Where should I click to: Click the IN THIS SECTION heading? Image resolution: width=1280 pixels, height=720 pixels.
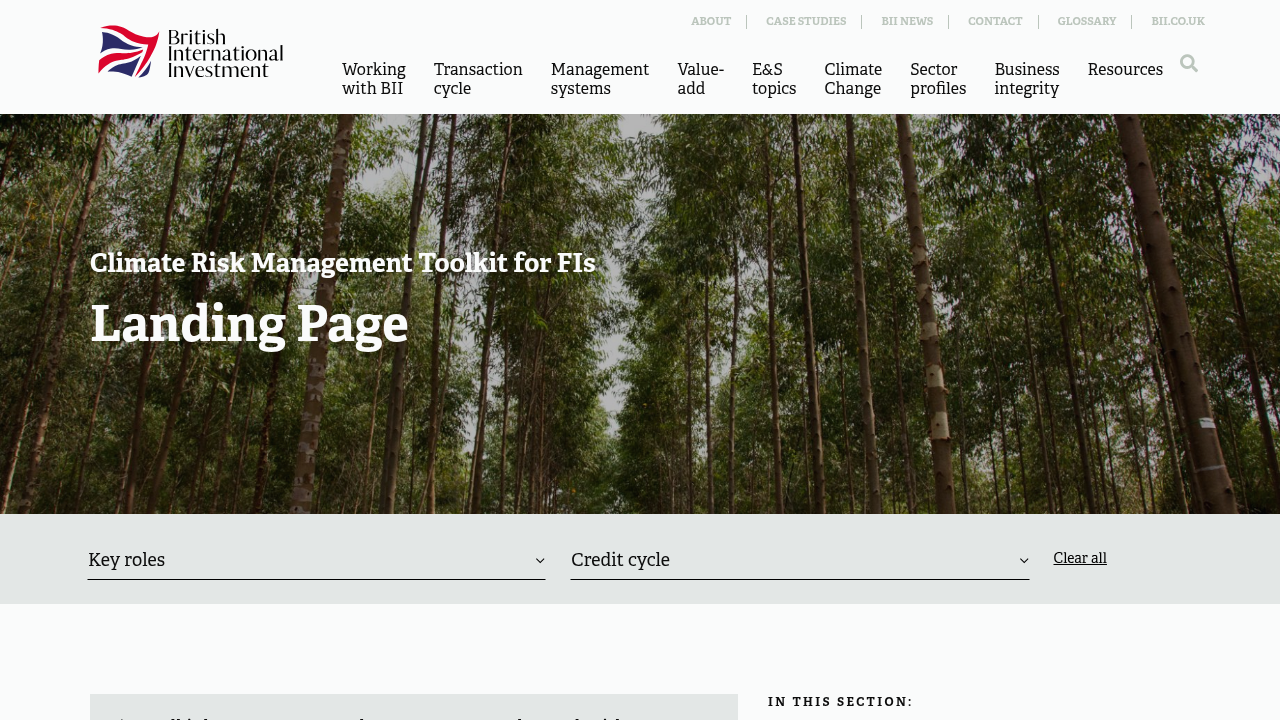[x=840, y=702]
